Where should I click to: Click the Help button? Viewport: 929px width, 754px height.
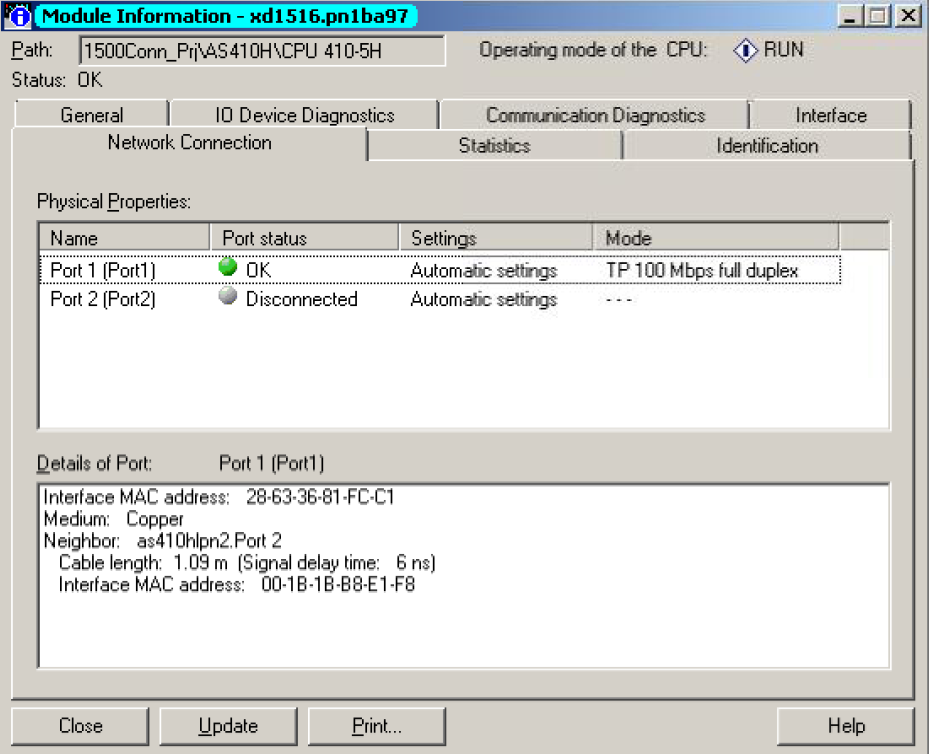[845, 726]
